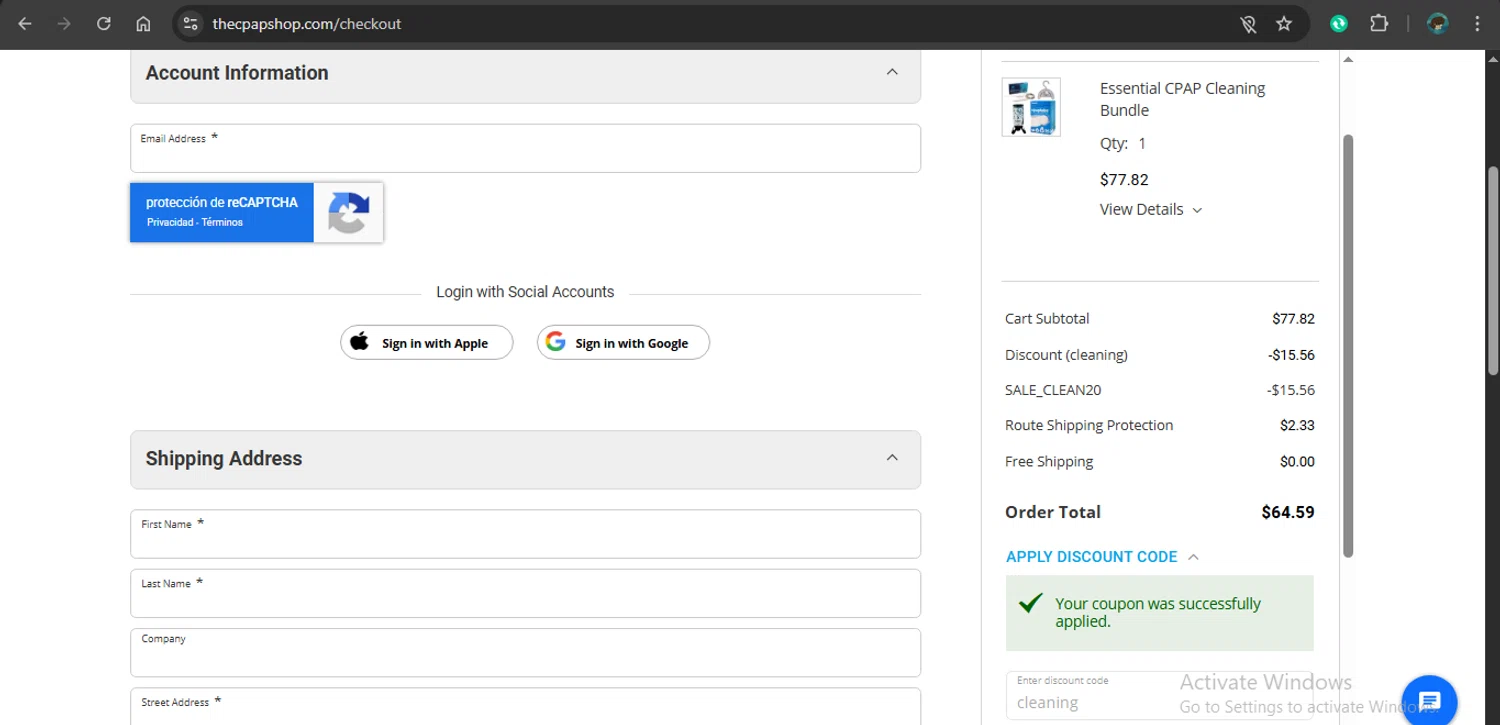This screenshot has width=1500, height=725.
Task: Sign in with Google
Action: [623, 343]
